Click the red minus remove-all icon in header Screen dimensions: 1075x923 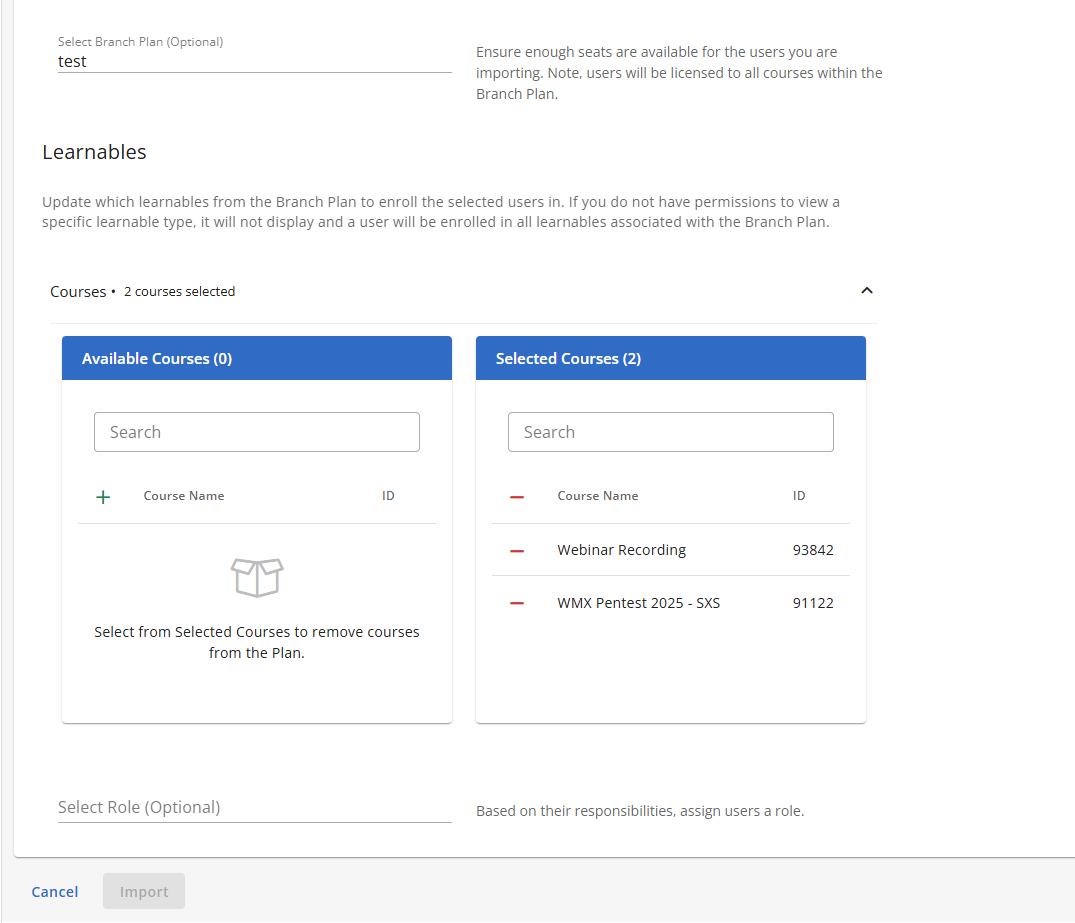(517, 497)
